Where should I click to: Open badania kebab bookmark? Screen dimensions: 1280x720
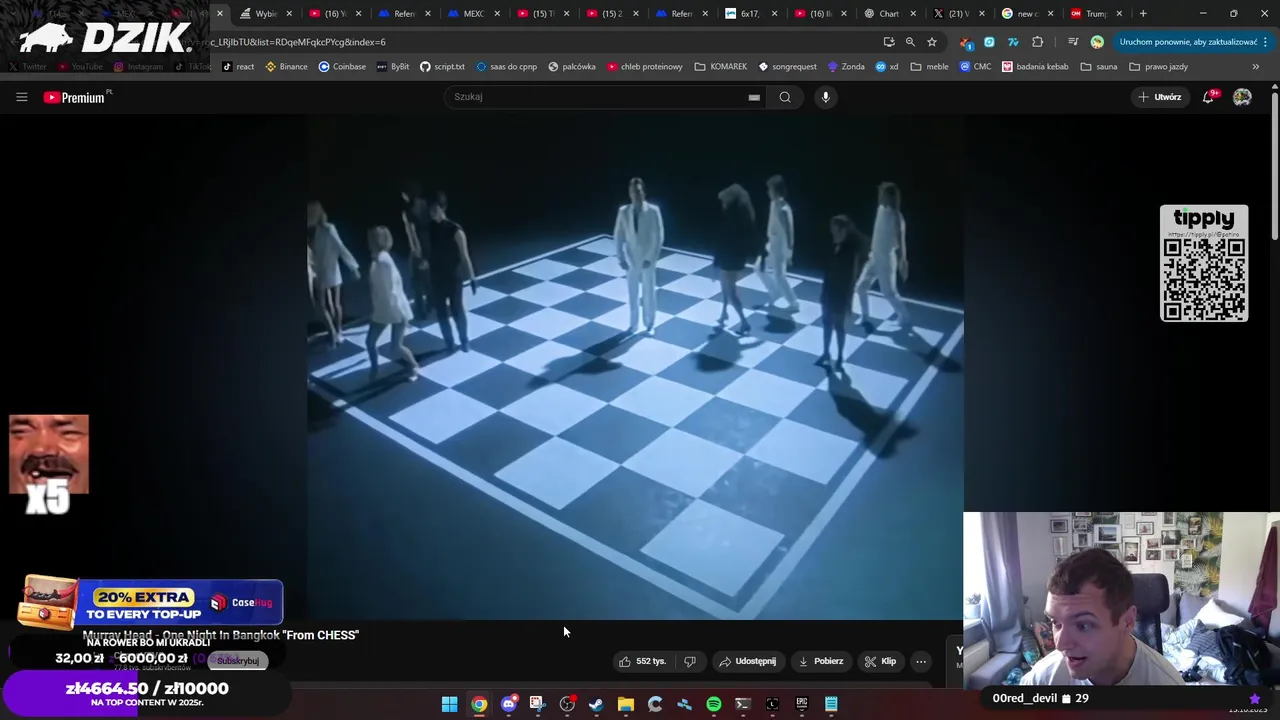click(x=1035, y=67)
